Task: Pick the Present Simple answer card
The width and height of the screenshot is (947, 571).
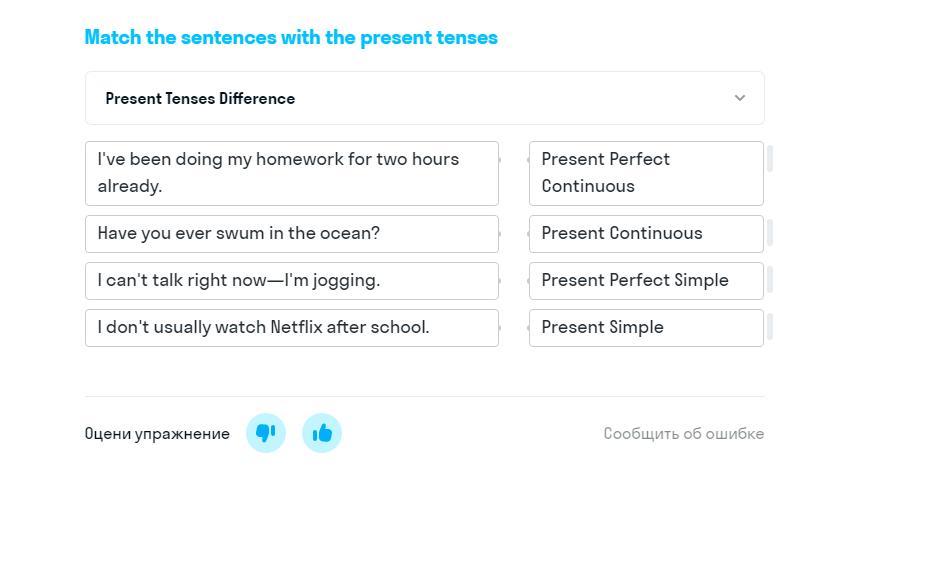Action: click(646, 328)
